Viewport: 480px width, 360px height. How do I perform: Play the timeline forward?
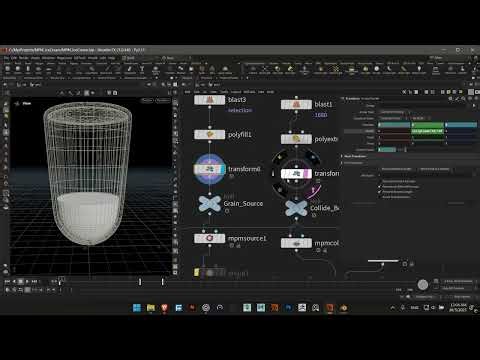[27, 282]
